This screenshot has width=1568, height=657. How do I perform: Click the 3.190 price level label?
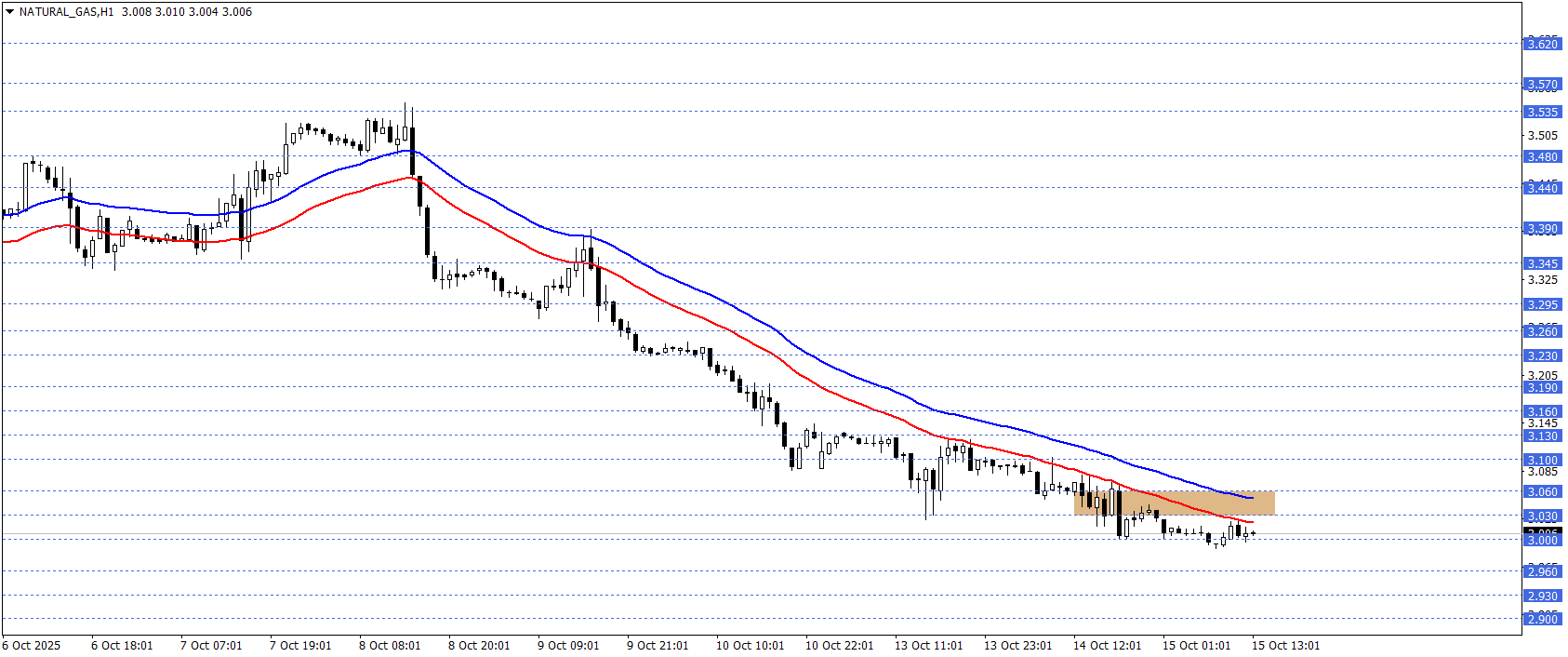tap(1543, 388)
